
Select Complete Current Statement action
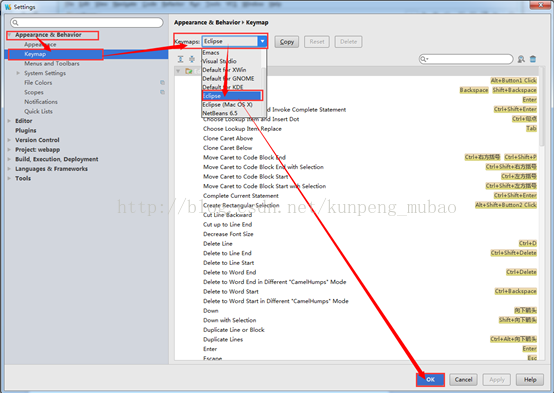tap(241, 195)
